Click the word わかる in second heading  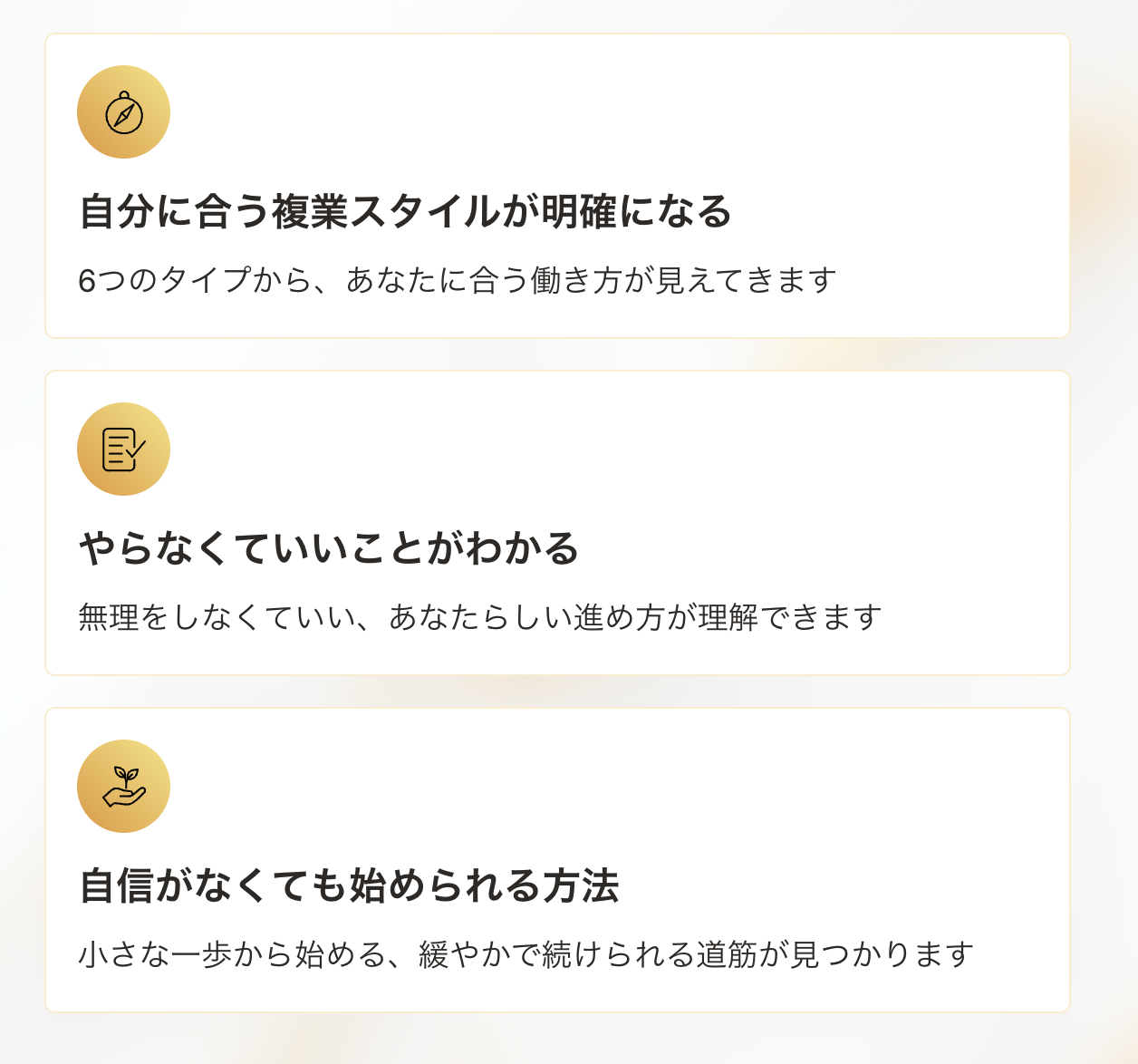tap(522, 548)
